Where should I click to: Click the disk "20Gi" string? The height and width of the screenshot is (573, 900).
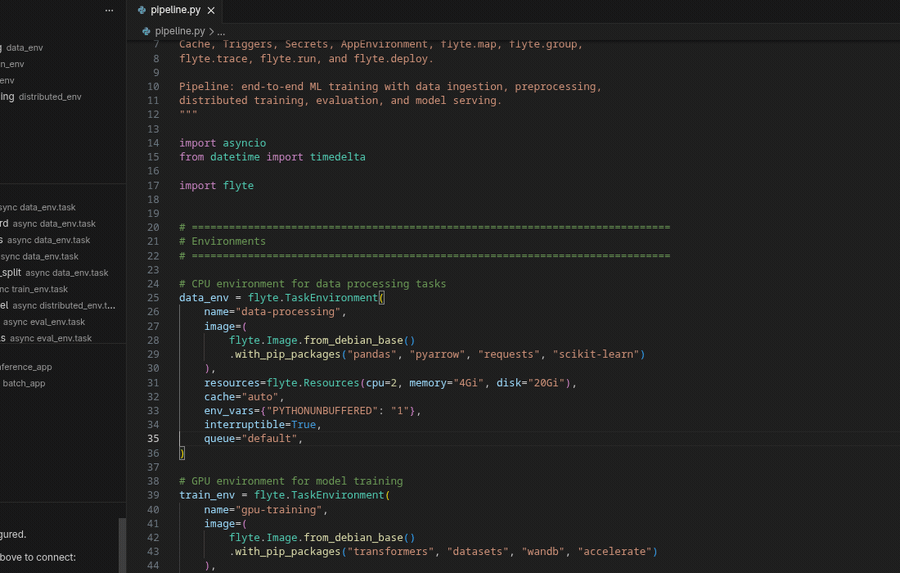click(546, 382)
